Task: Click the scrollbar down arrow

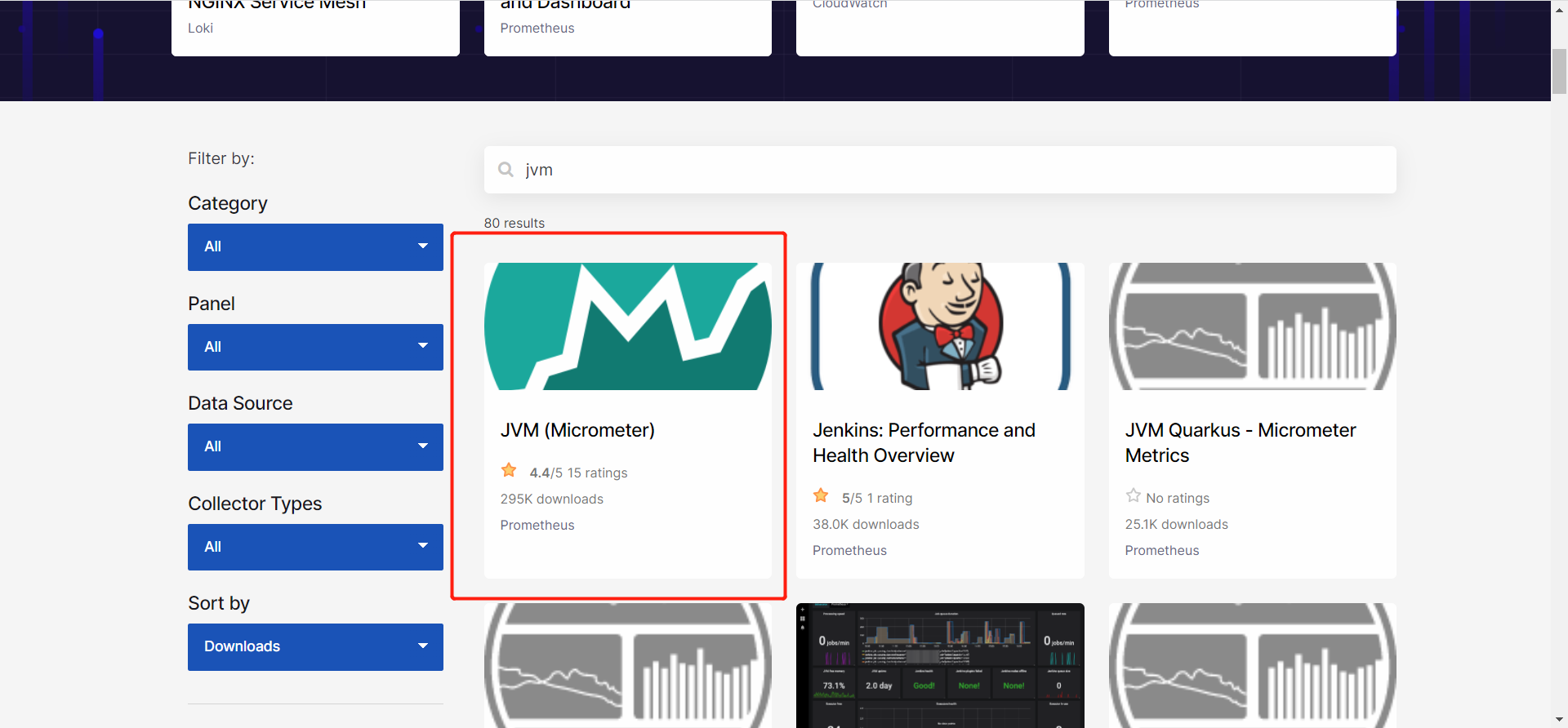Action: 1559,719
